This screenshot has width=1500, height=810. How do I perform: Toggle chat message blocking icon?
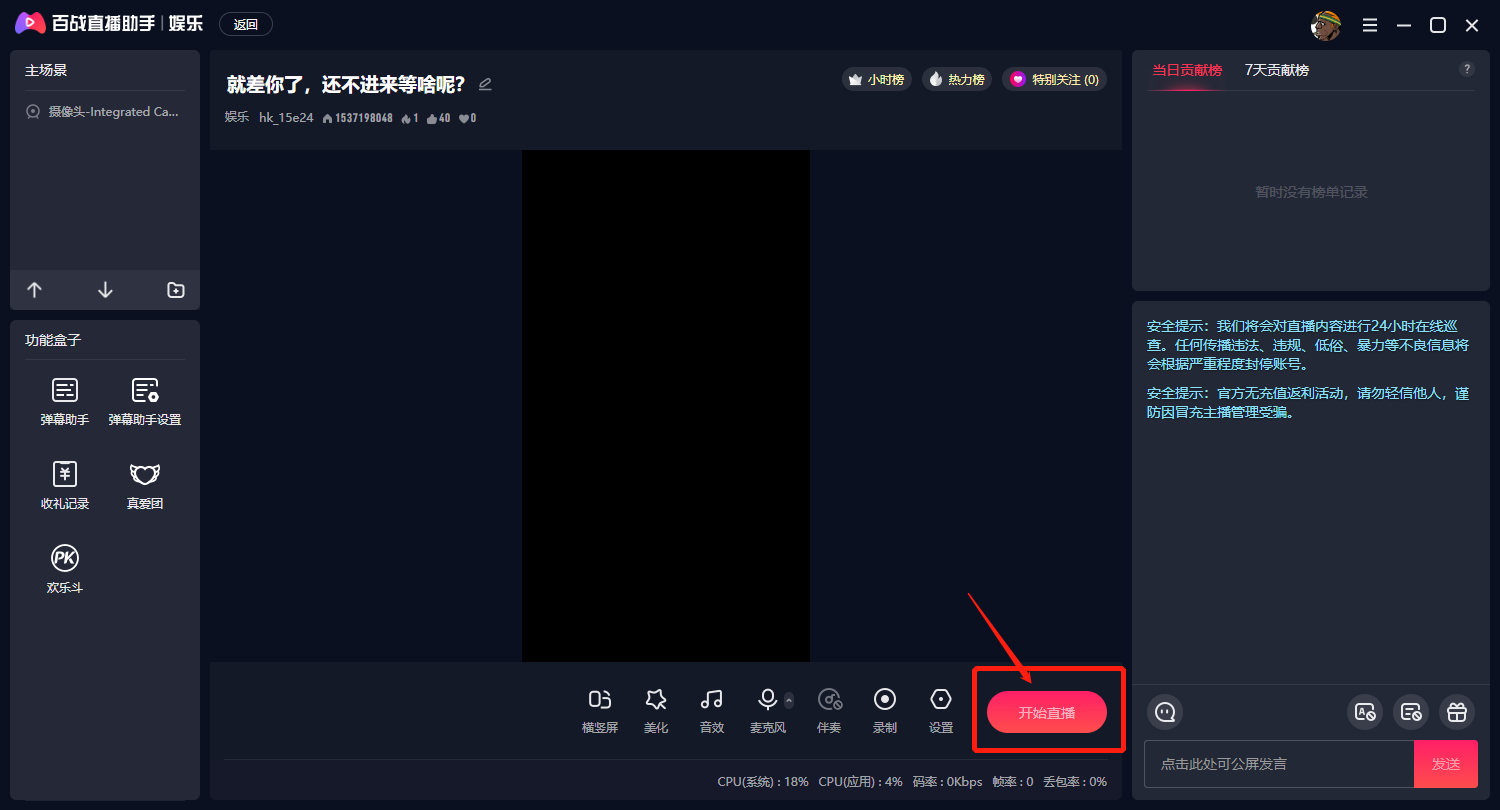coord(1411,712)
